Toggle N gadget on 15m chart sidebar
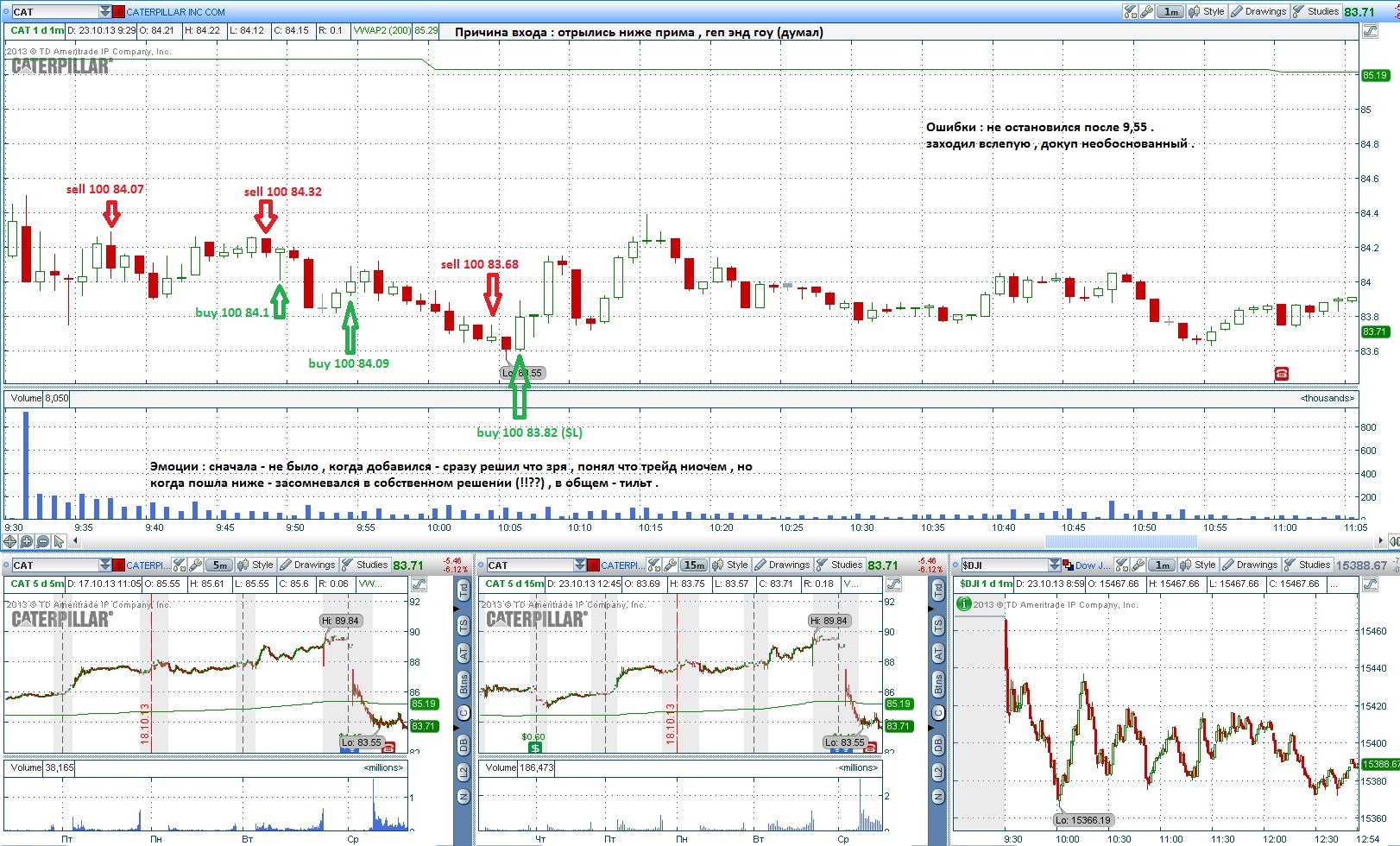 (938, 796)
